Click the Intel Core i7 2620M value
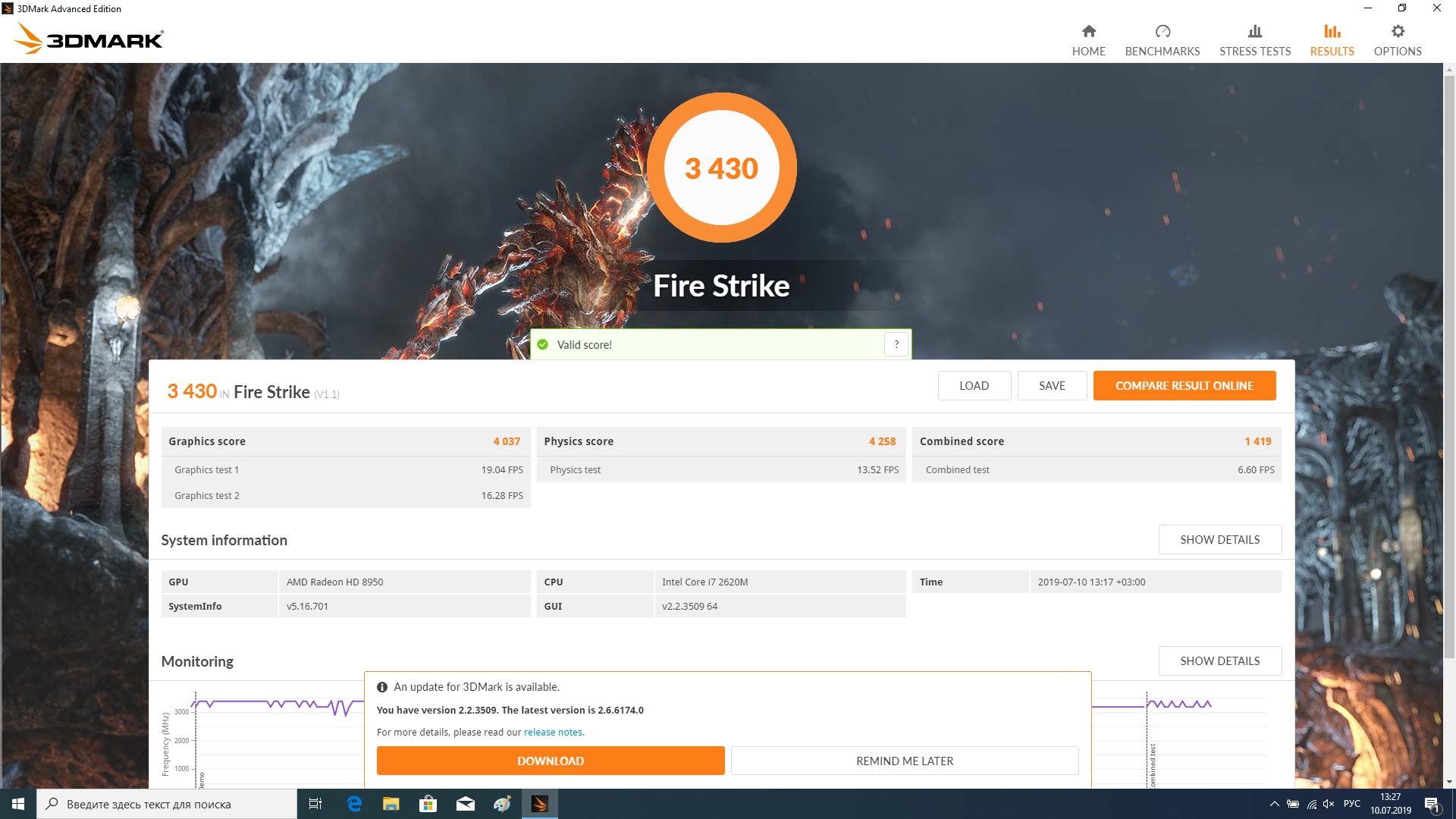 [704, 582]
